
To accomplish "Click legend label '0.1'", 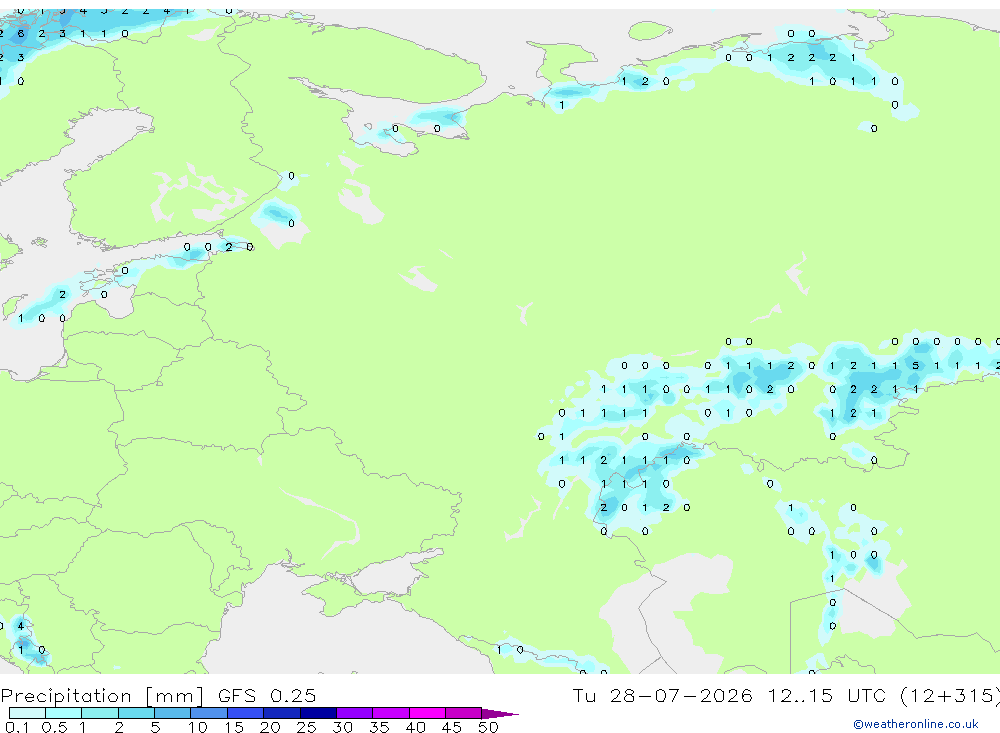I will [17, 727].
